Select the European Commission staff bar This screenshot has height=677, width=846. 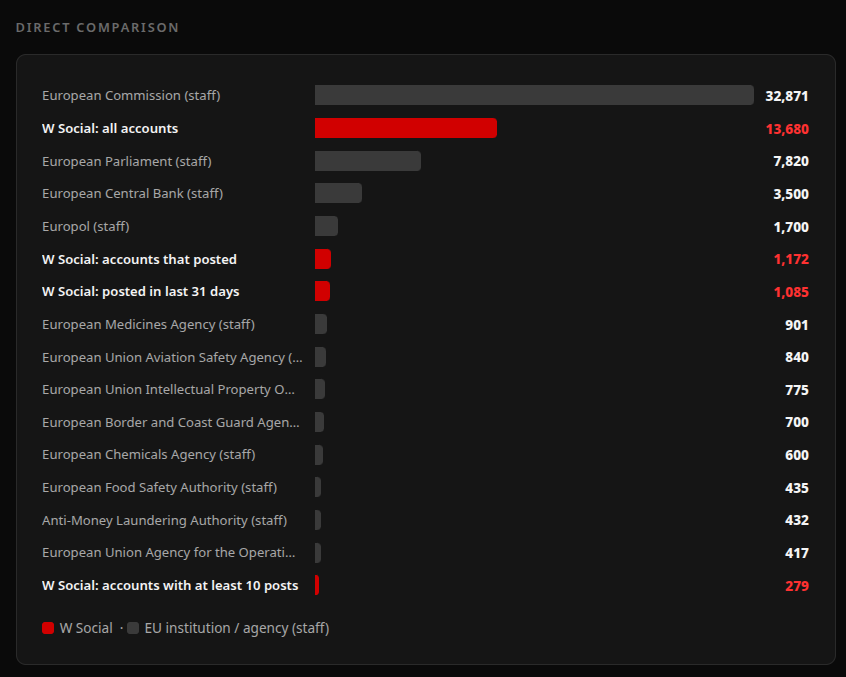534,95
